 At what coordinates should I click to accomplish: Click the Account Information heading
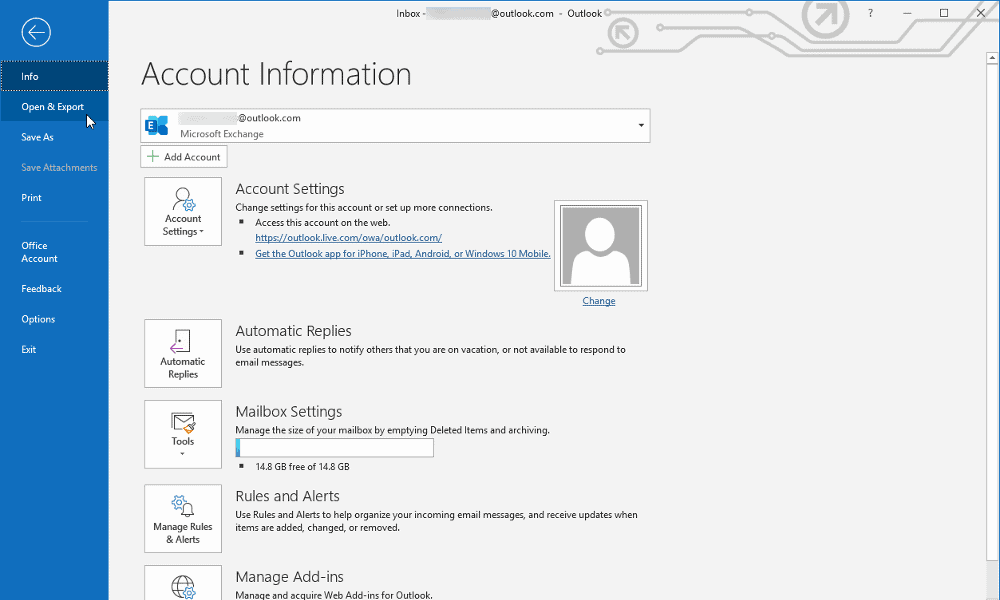coord(276,75)
